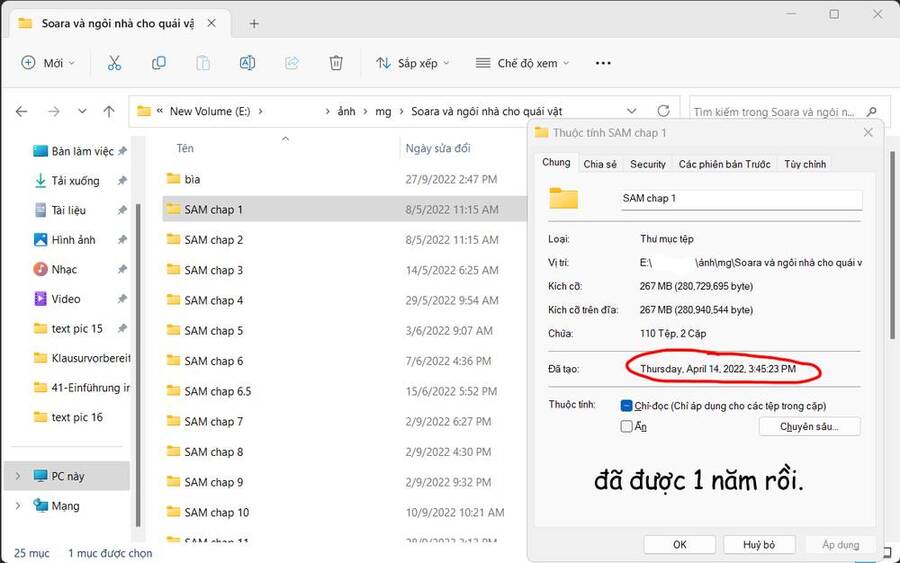The height and width of the screenshot is (563, 900).
Task: Switch to the Security tab
Action: [x=647, y=164]
